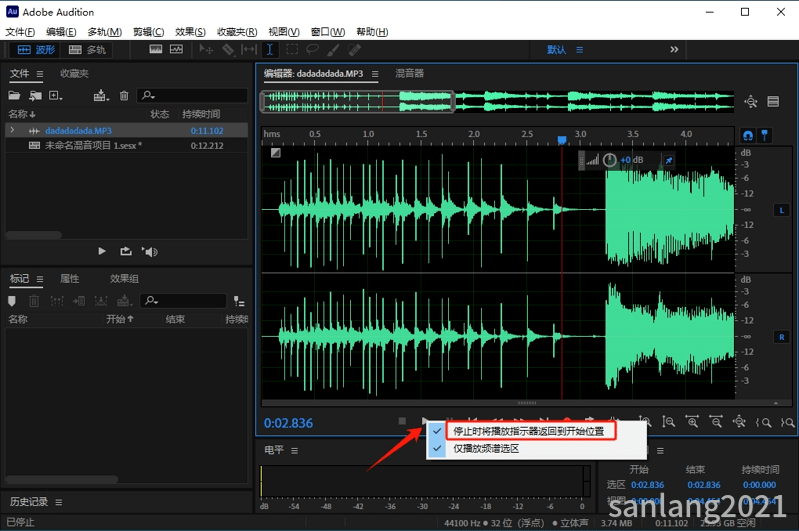799x531 pixels.
Task: Expand the dadadadada.MP3 file entry
Action: coord(12,130)
